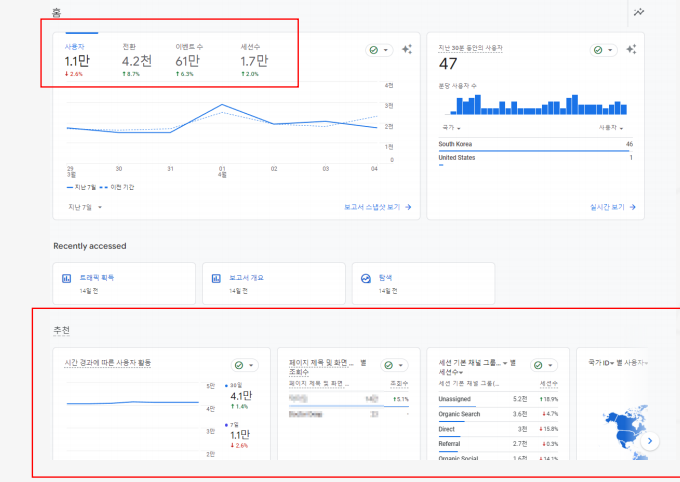Open the recently accessed 탐색 item

pyautogui.click(x=423, y=283)
